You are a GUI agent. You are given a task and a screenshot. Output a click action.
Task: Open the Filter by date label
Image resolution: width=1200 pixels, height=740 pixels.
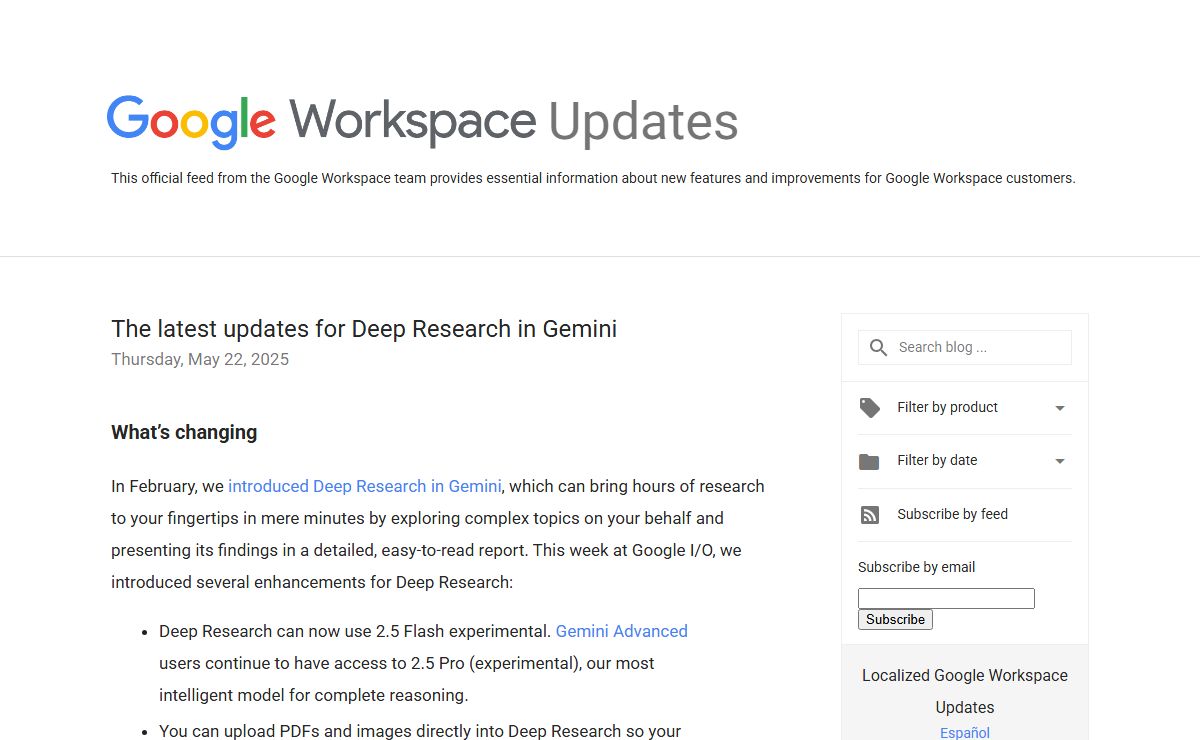click(937, 460)
